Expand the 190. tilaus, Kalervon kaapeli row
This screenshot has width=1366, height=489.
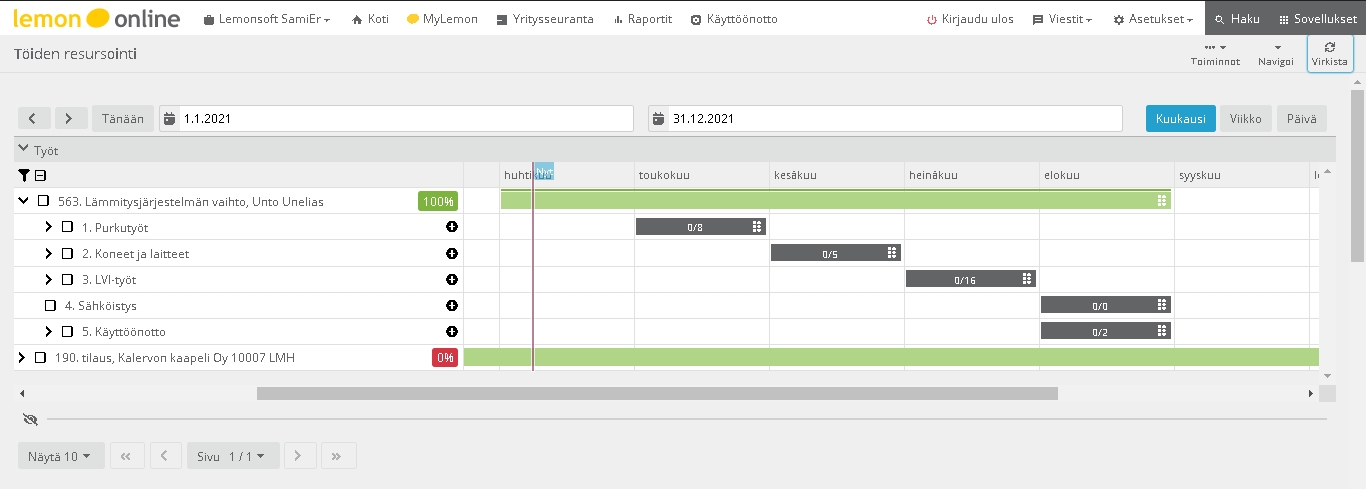point(22,357)
